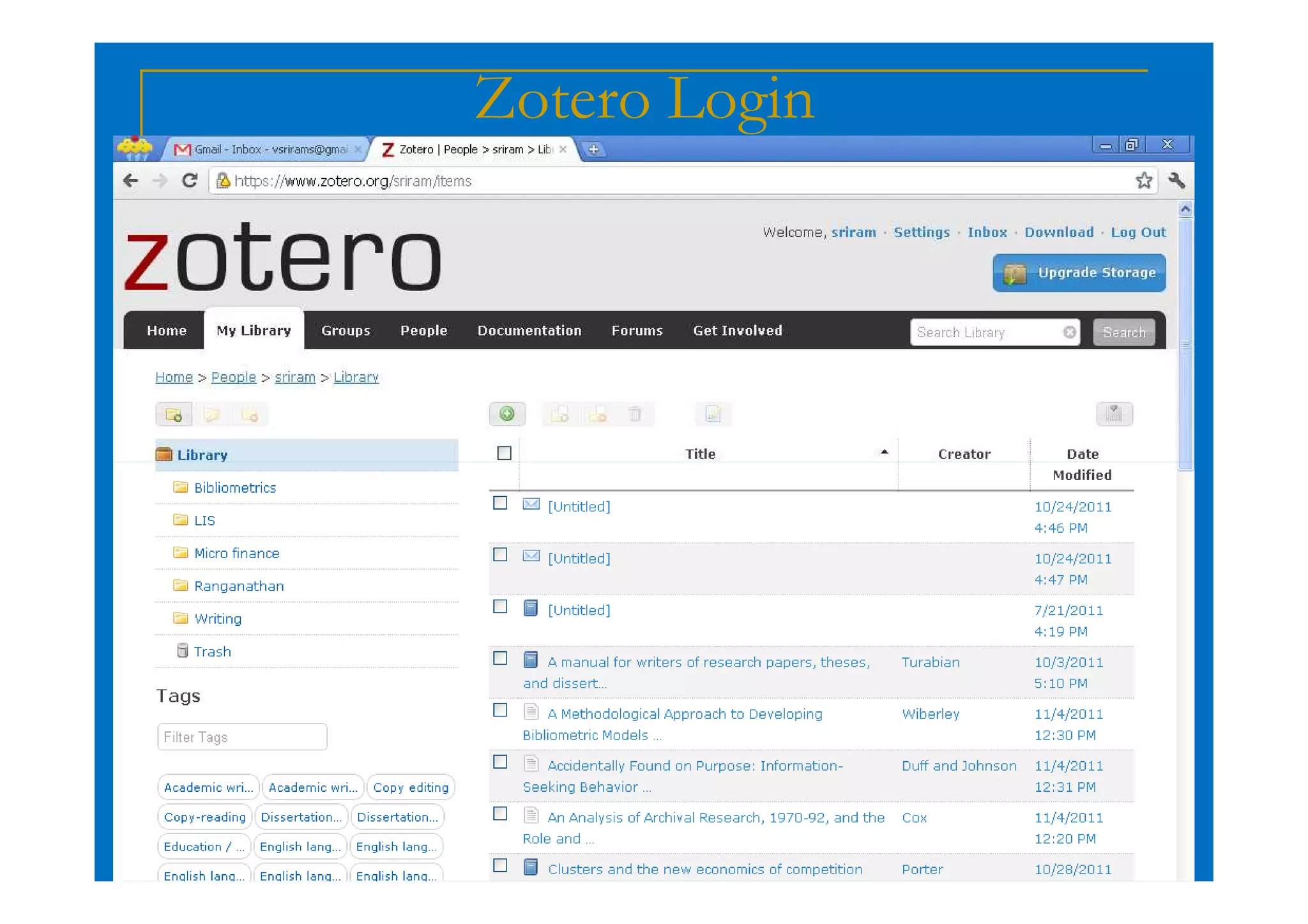Select the My Library tab

coord(254,330)
